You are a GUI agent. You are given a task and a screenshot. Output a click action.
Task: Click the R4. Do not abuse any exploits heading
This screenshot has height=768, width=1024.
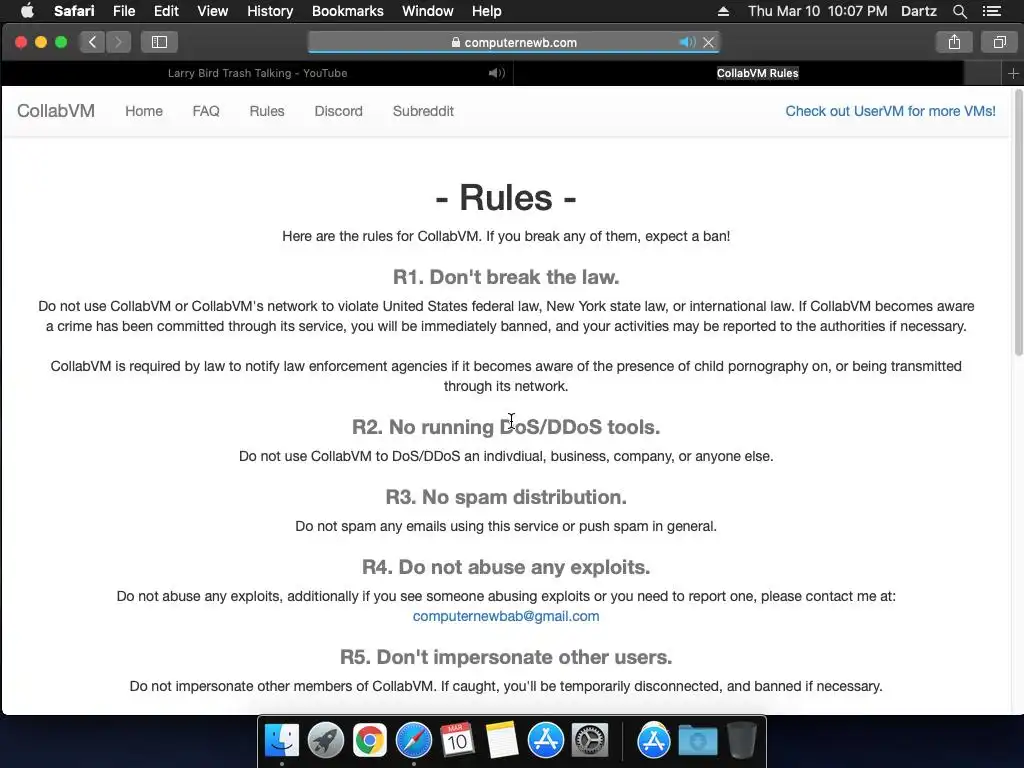coord(505,567)
